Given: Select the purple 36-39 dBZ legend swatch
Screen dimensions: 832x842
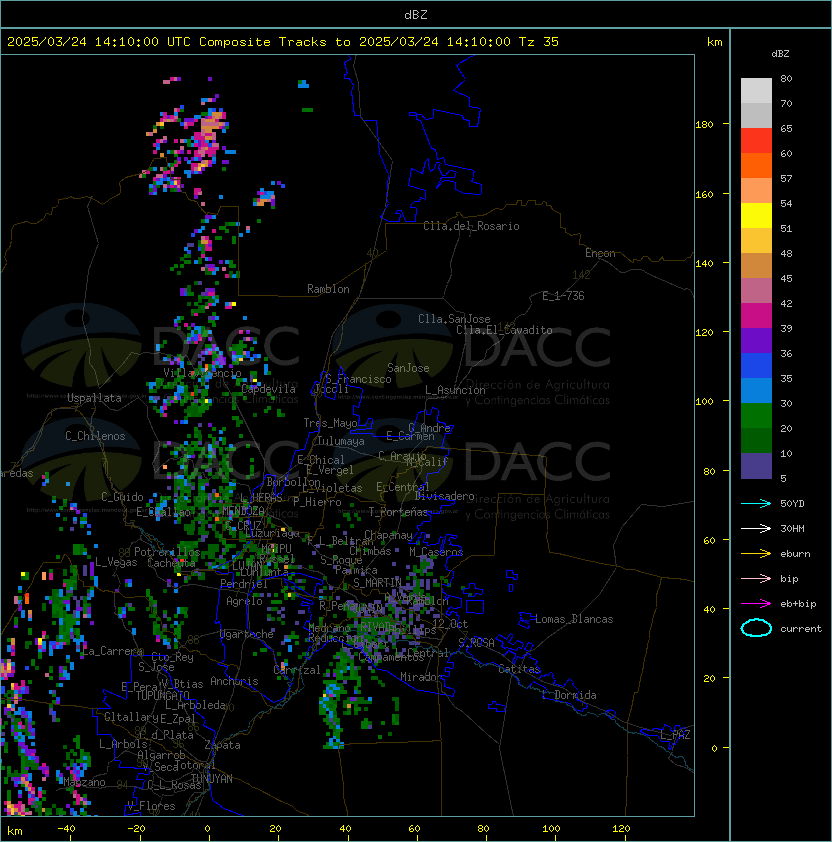Looking at the screenshot, I should 756,341.
